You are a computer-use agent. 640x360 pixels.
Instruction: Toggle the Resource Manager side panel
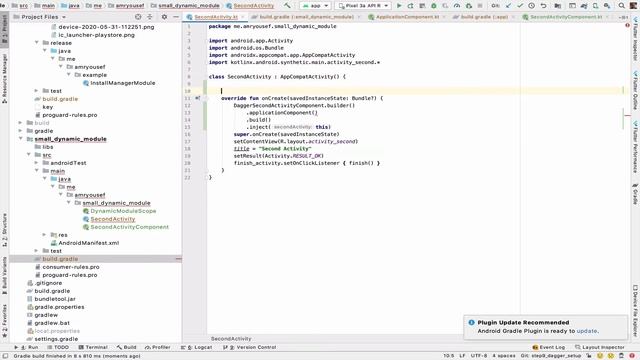tap(4, 78)
